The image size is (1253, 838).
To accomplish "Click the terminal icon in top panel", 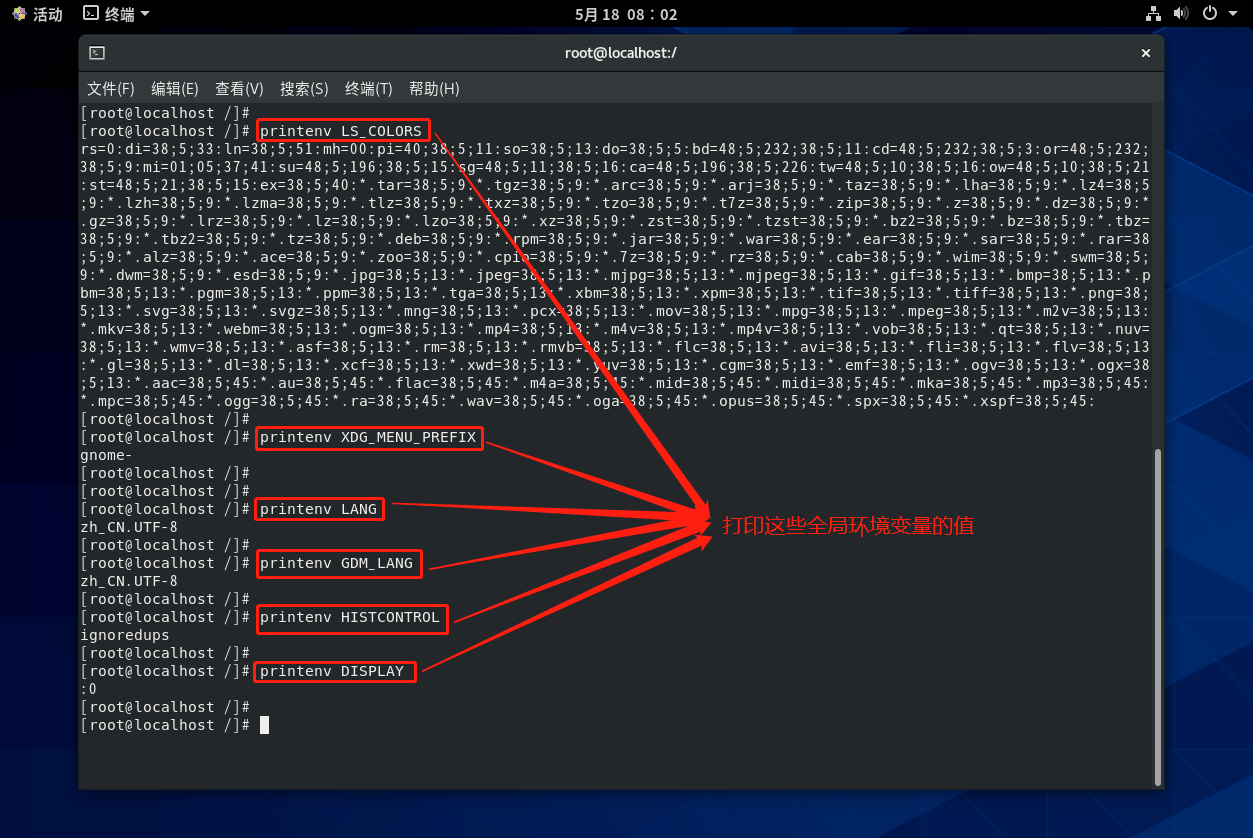I will (x=91, y=14).
